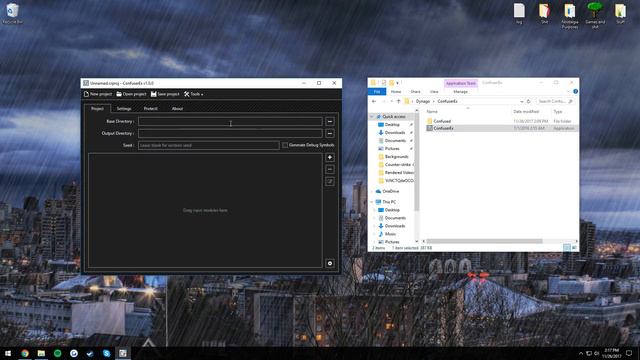The width and height of the screenshot is (640, 360).
Task: Add a module with the plus button
Action: coord(330,157)
